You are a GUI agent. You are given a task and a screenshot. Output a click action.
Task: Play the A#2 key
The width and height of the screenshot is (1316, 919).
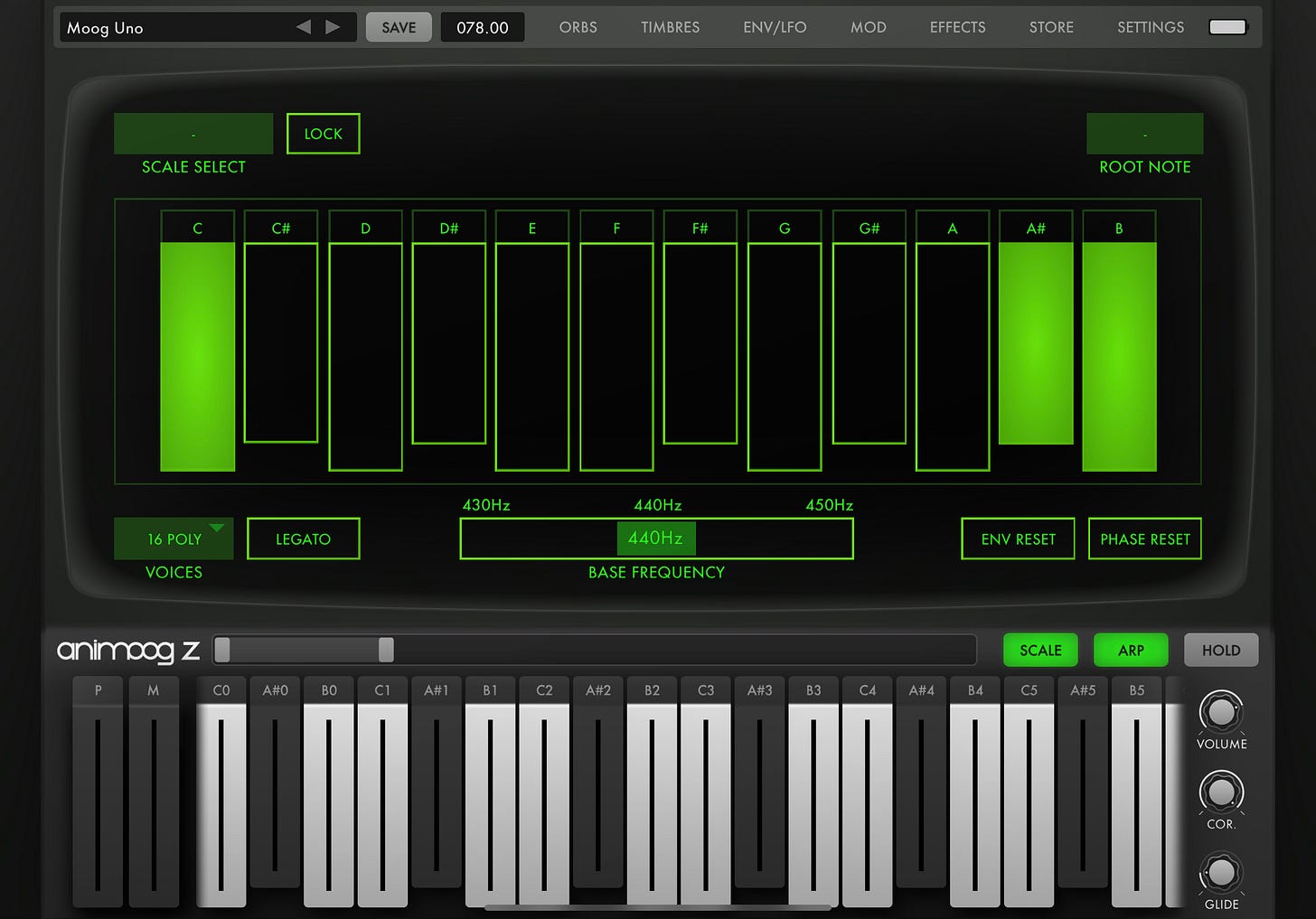[597, 783]
